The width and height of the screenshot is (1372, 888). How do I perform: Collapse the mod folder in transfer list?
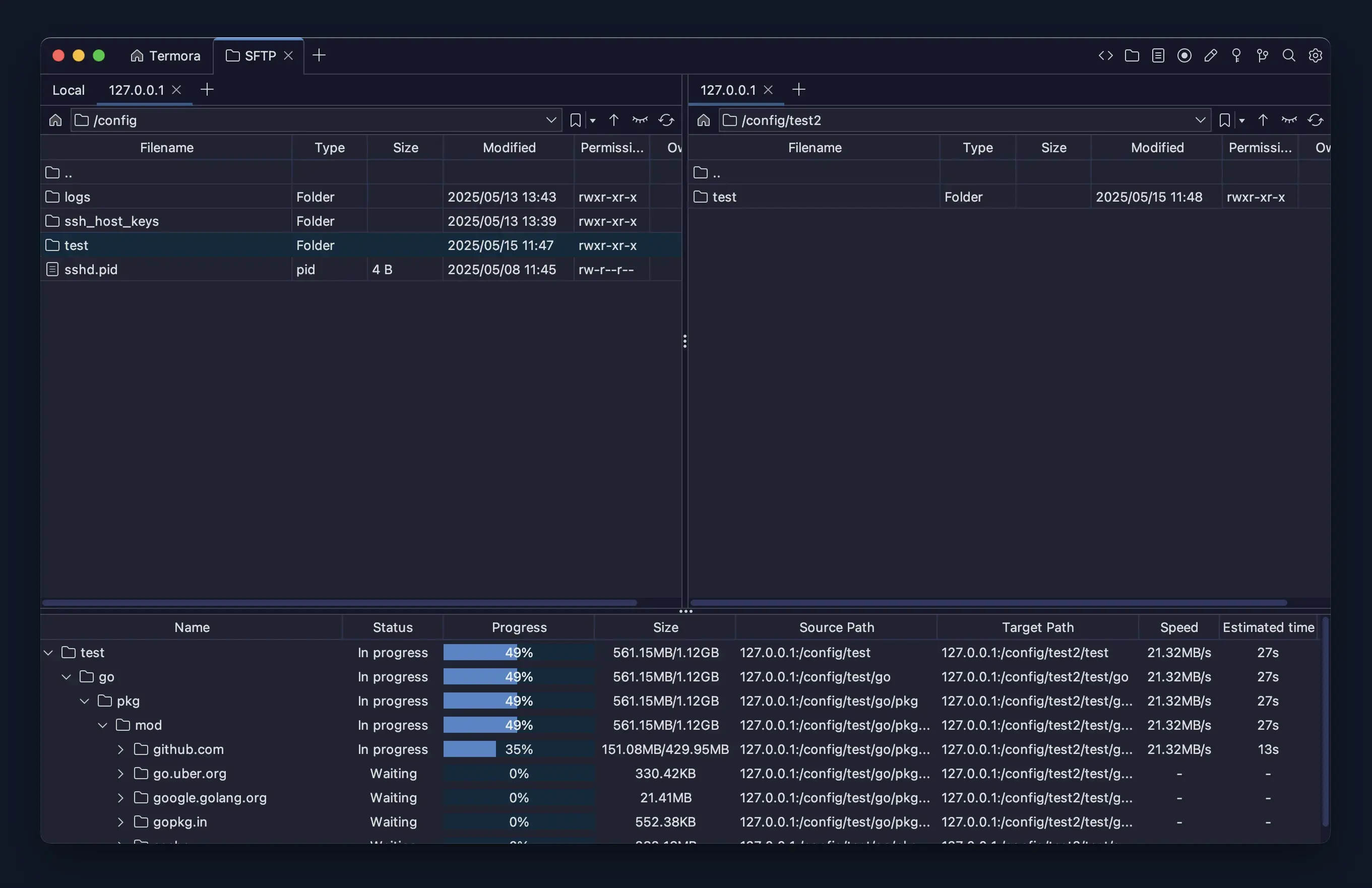point(103,725)
